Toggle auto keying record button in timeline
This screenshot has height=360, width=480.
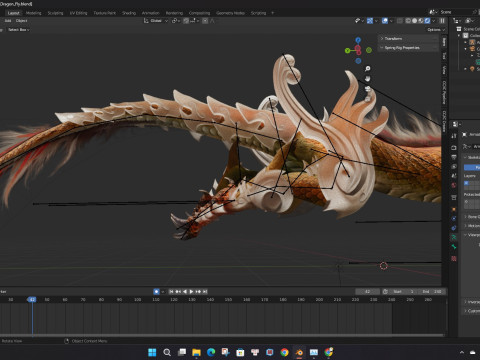click(156, 291)
